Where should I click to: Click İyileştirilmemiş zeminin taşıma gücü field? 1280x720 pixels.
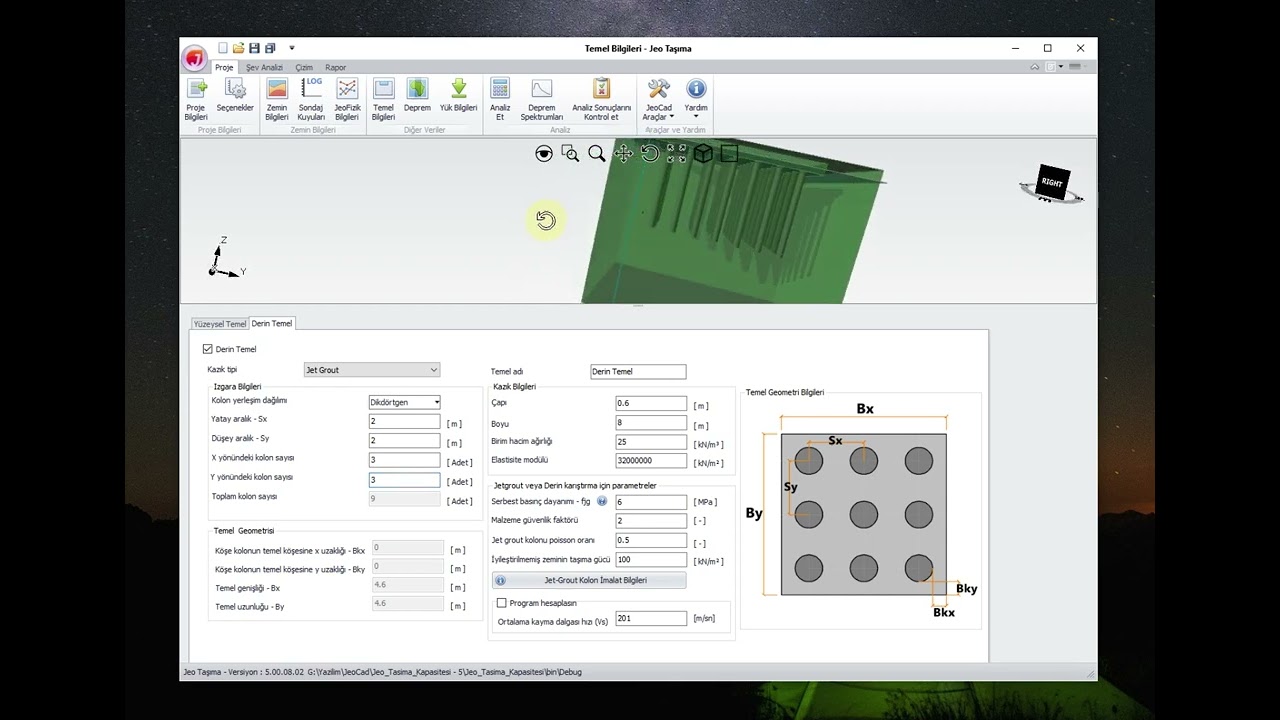point(651,560)
